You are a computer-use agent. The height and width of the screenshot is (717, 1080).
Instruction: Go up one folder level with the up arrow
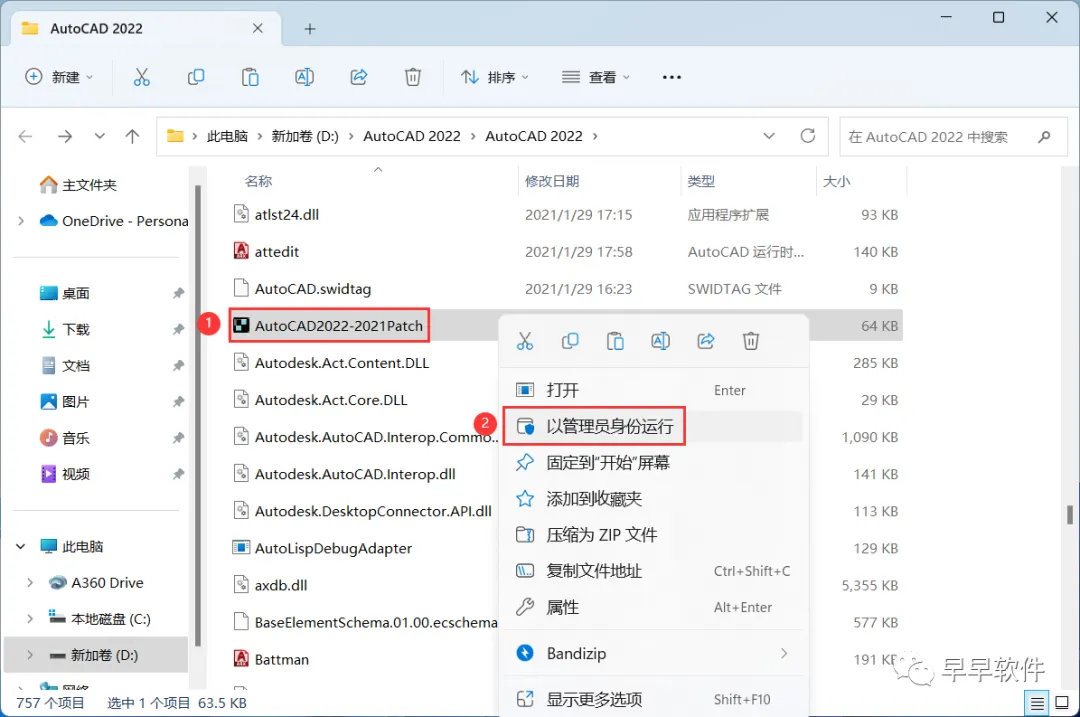[132, 136]
